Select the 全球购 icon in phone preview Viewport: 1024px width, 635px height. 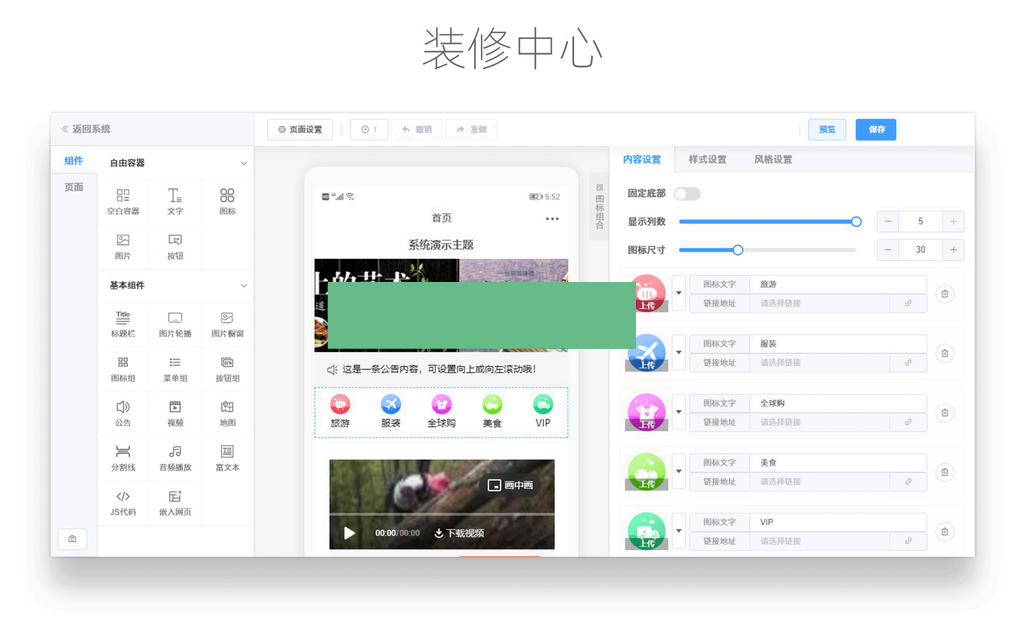pyautogui.click(x=441, y=412)
